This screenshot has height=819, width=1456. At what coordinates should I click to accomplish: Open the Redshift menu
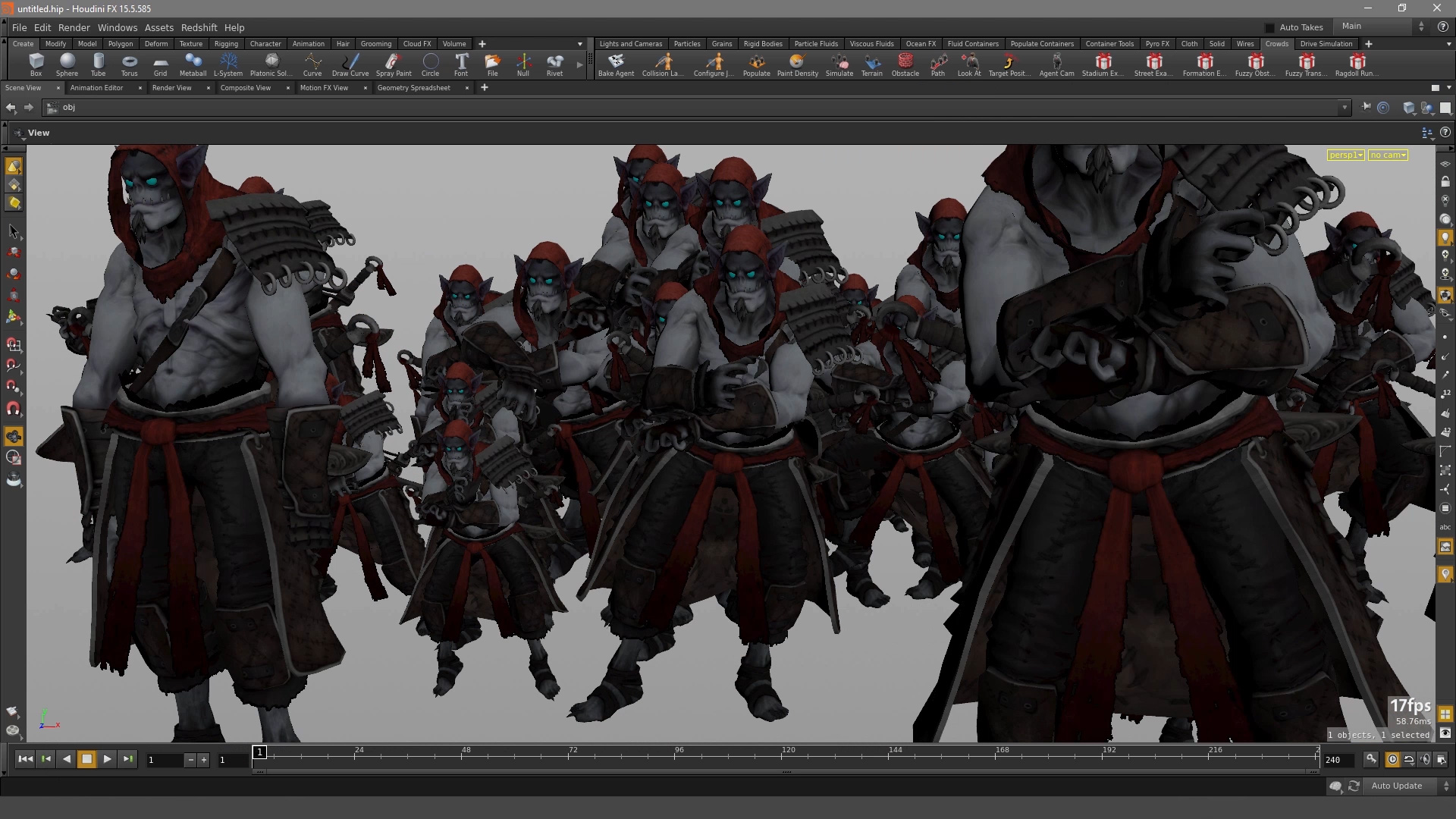[x=199, y=27]
